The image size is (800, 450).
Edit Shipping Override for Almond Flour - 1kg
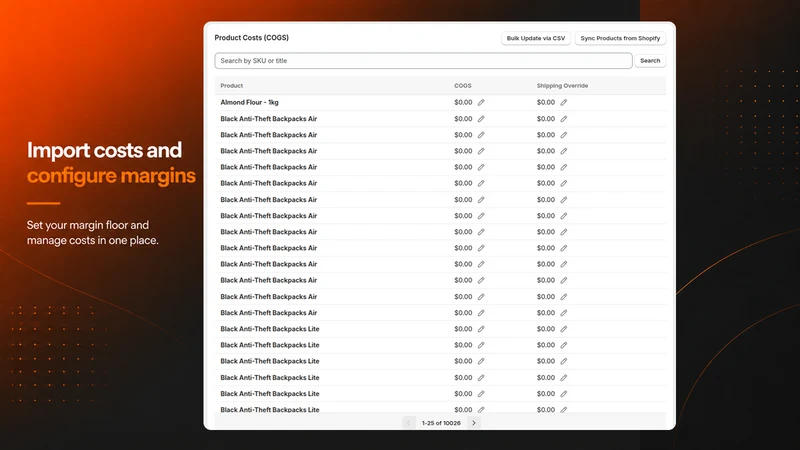[x=564, y=103]
